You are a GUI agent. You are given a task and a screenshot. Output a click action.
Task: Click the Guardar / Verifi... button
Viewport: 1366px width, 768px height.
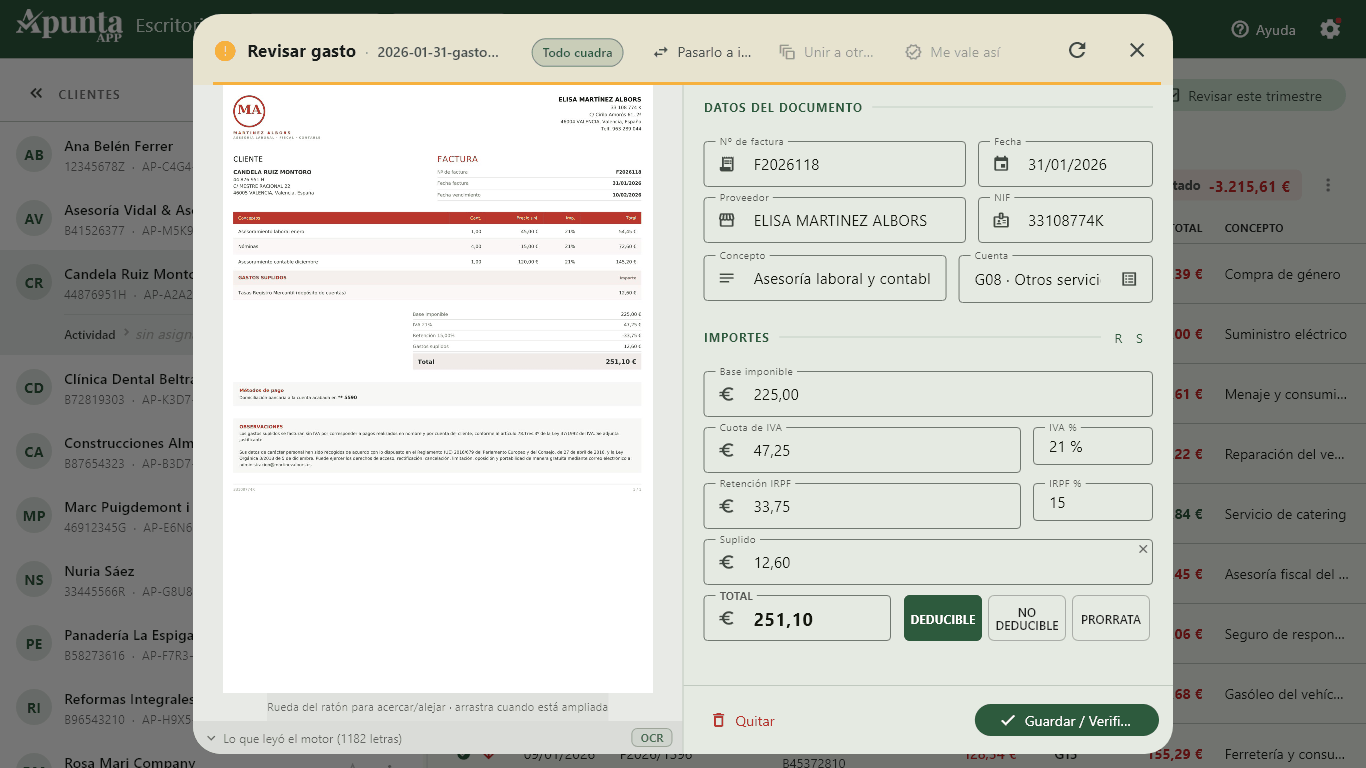point(1067,720)
